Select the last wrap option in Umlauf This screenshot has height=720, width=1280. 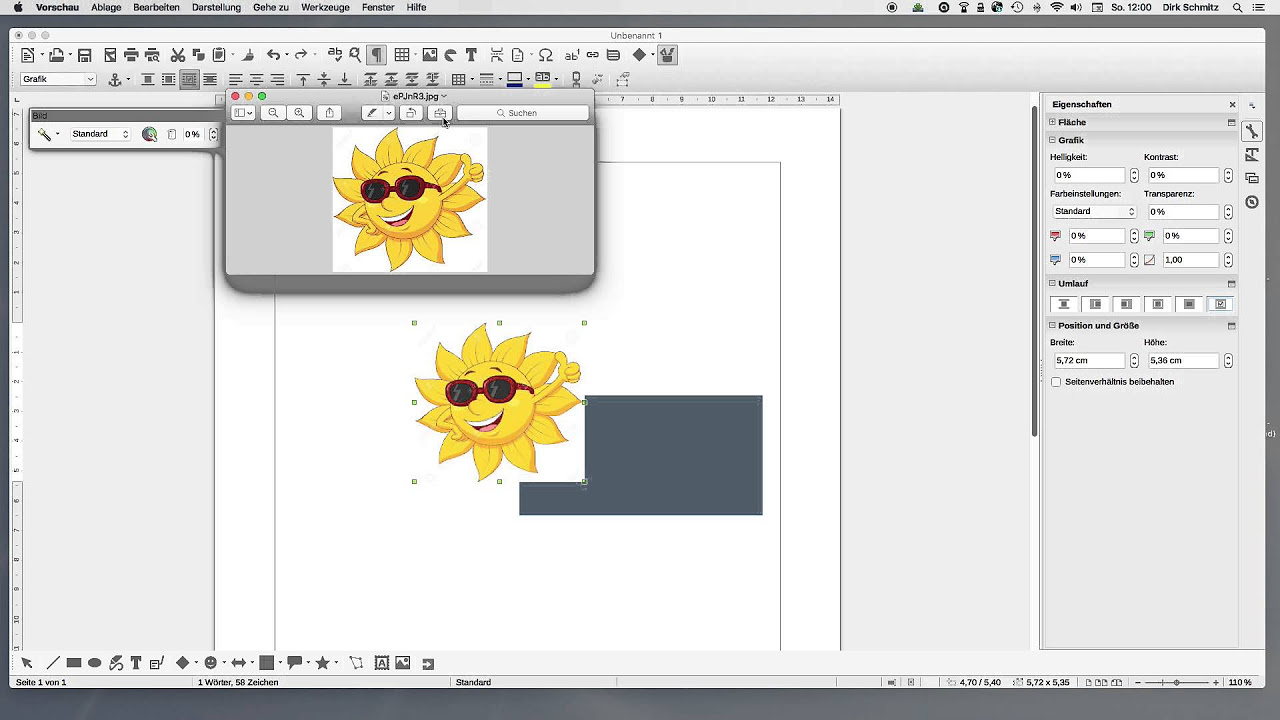[x=1220, y=304]
